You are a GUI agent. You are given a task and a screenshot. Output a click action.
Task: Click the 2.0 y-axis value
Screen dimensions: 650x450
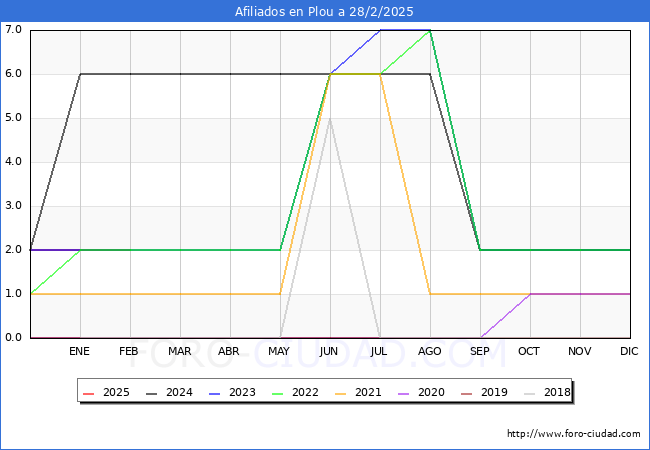[13, 249]
